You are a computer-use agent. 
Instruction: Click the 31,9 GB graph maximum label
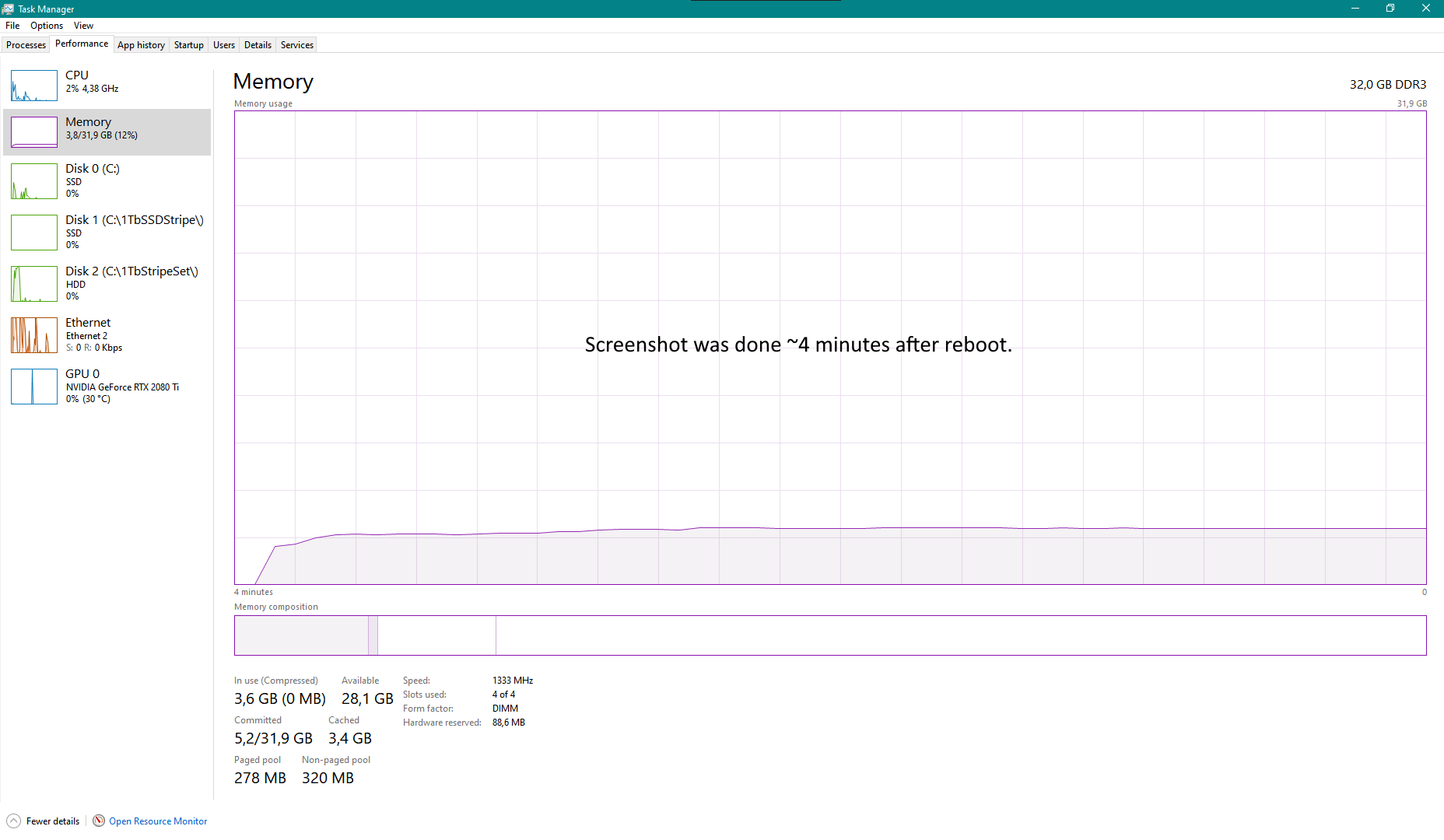click(1412, 103)
